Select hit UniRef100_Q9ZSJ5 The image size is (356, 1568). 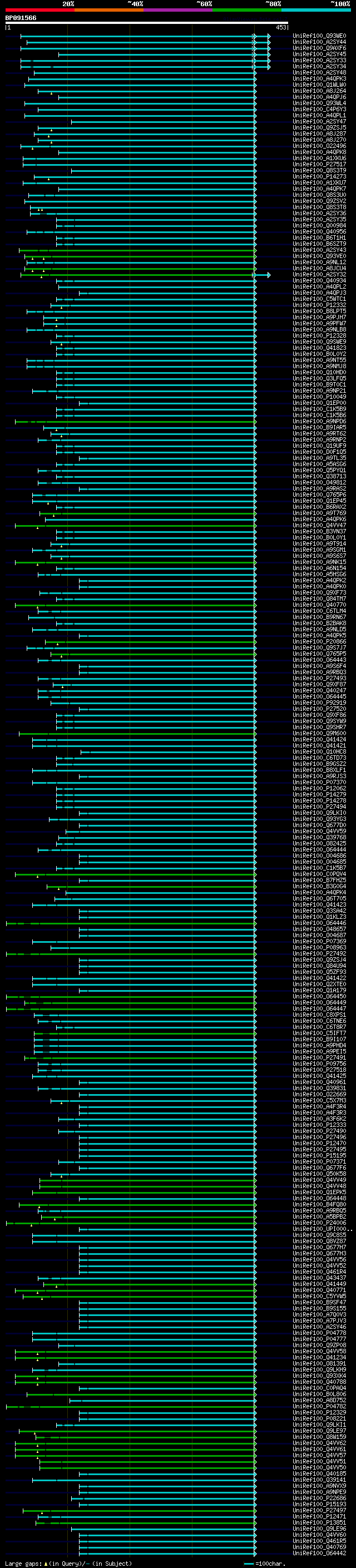pyautogui.click(x=319, y=128)
